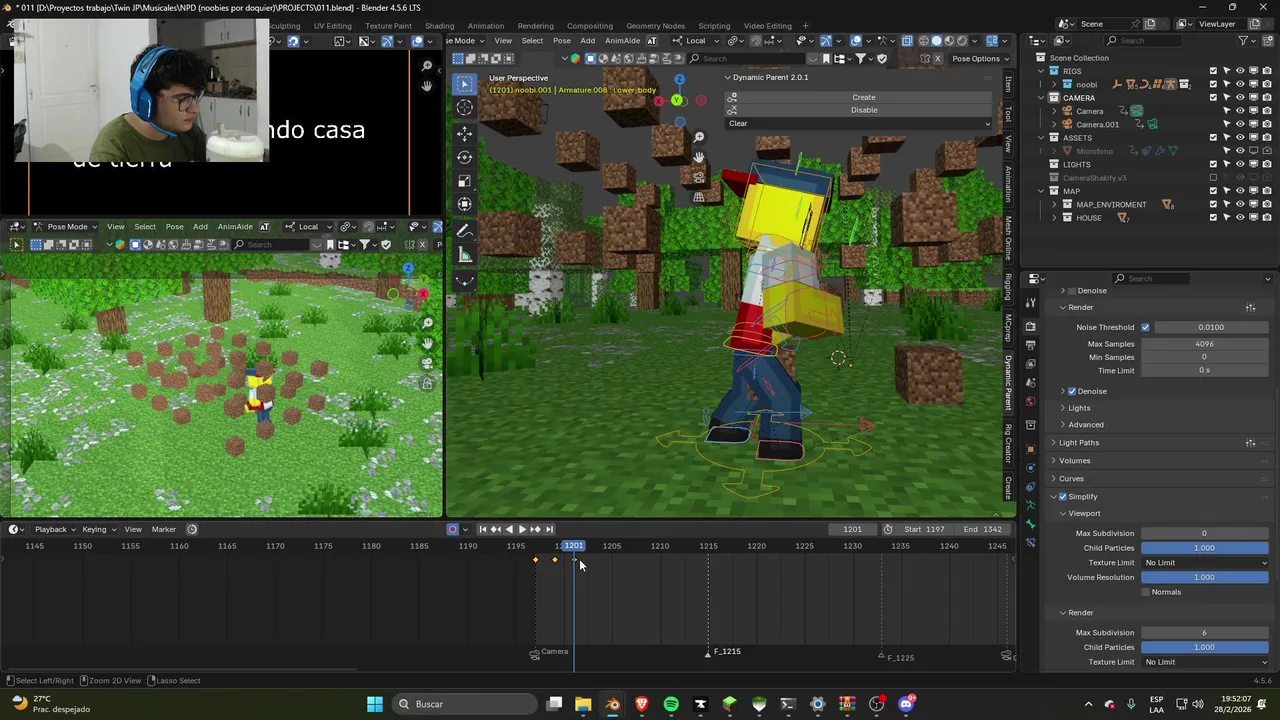Toggle the Simplify checkbox
Image resolution: width=1280 pixels, height=720 pixels.
pyautogui.click(x=1063, y=497)
